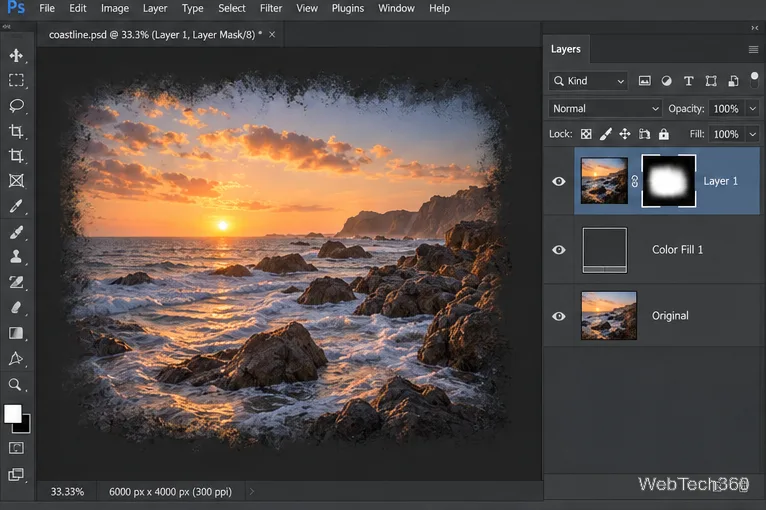This screenshot has height=510, width=766.
Task: Click the 33.33% zoom level field
Action: point(67,492)
